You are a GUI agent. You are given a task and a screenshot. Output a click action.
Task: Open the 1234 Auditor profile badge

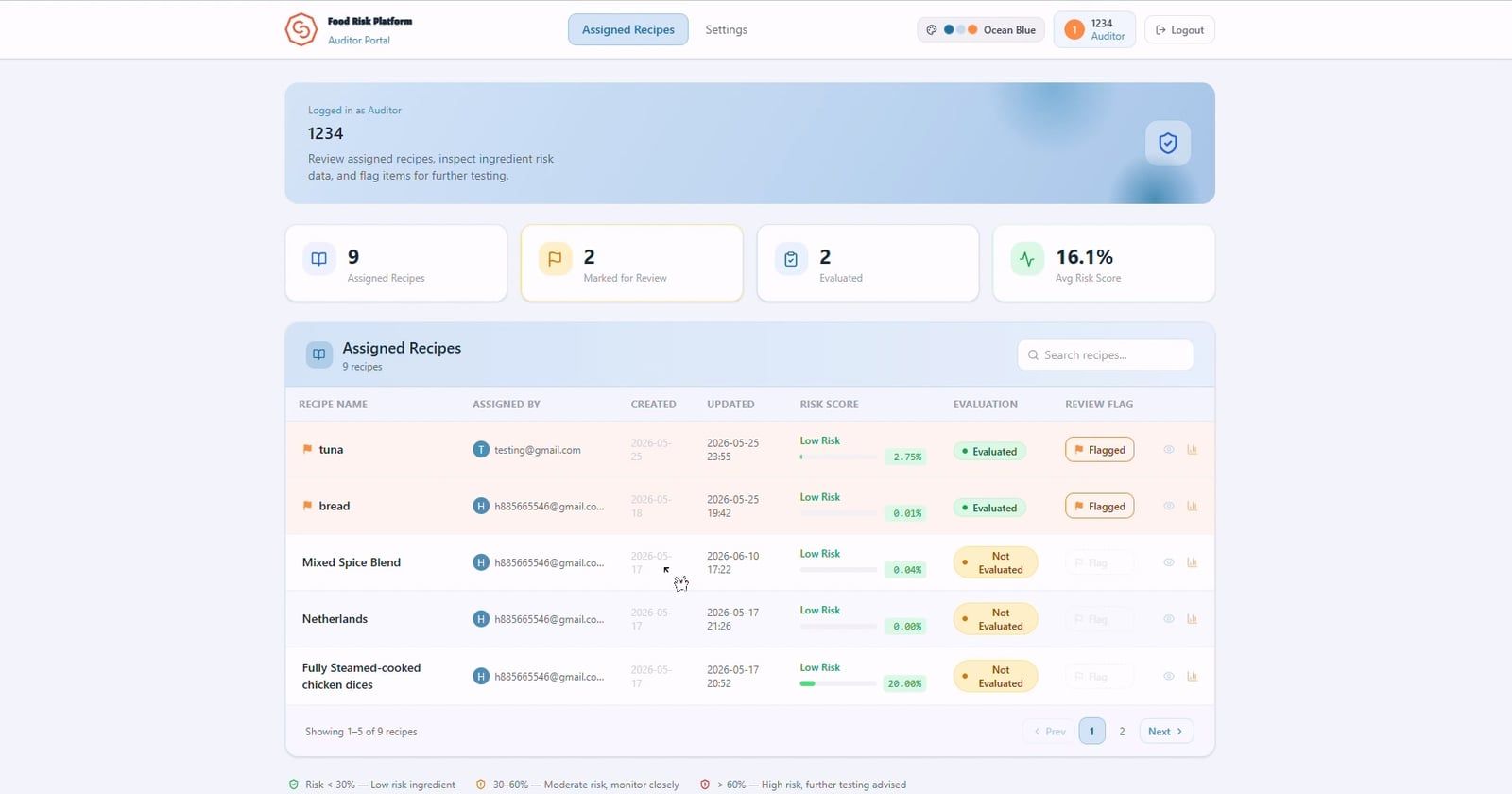coord(1094,29)
